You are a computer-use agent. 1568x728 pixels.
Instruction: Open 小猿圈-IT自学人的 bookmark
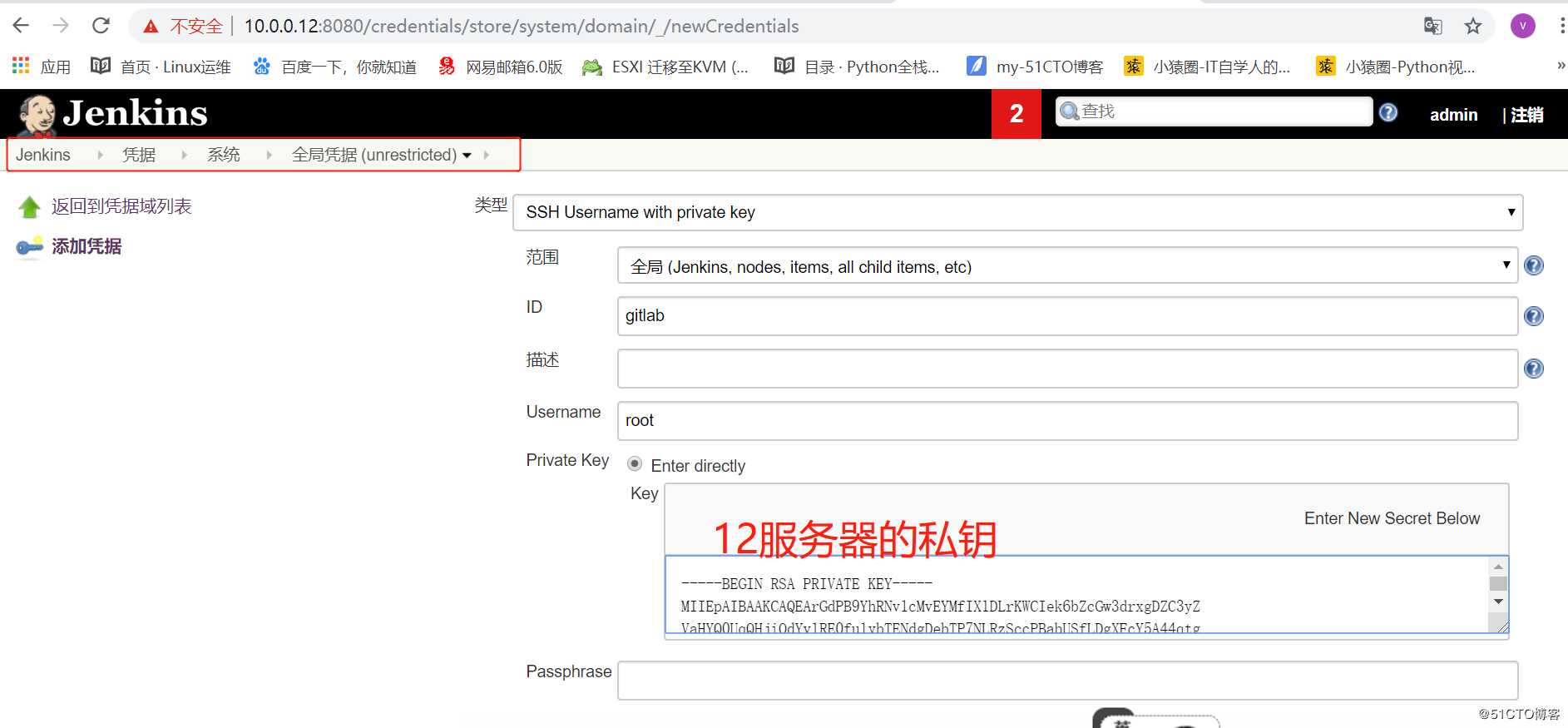pos(1207,67)
